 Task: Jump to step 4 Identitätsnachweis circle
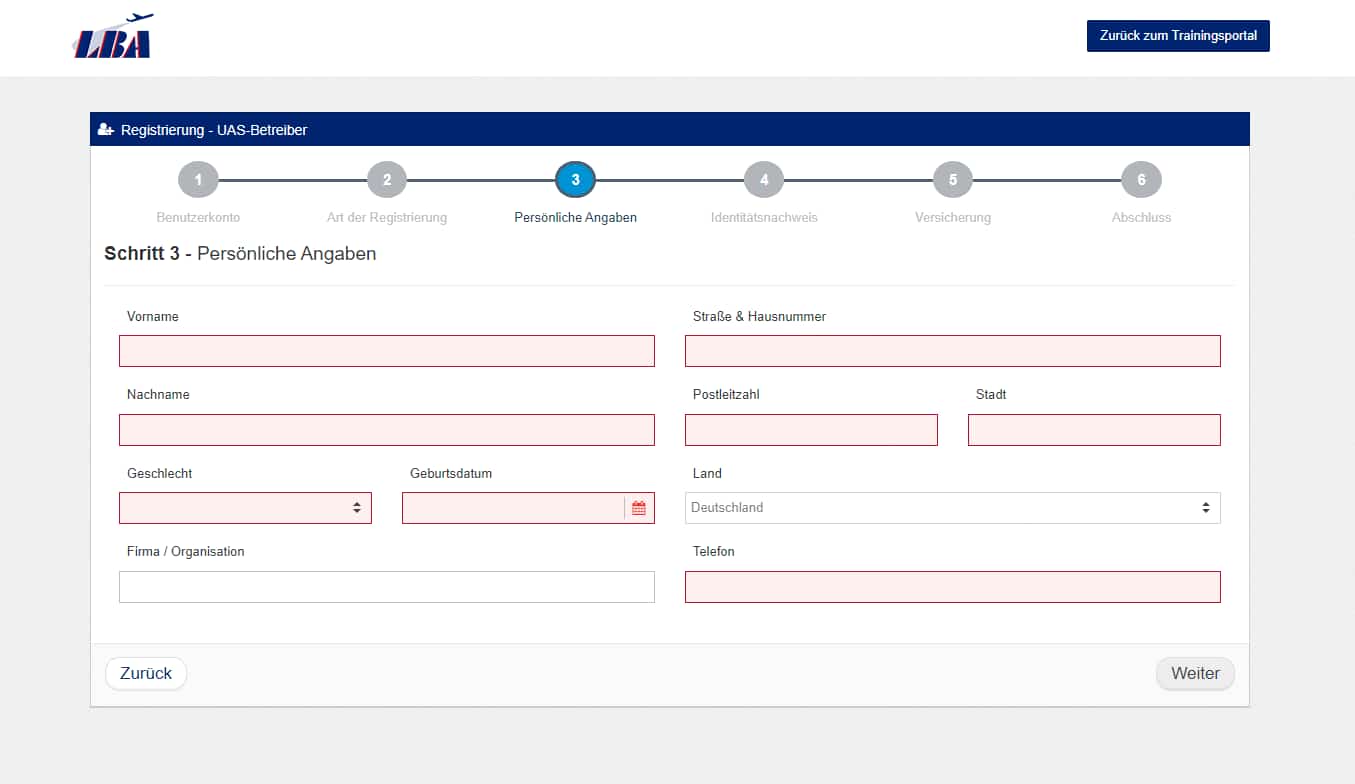764,180
